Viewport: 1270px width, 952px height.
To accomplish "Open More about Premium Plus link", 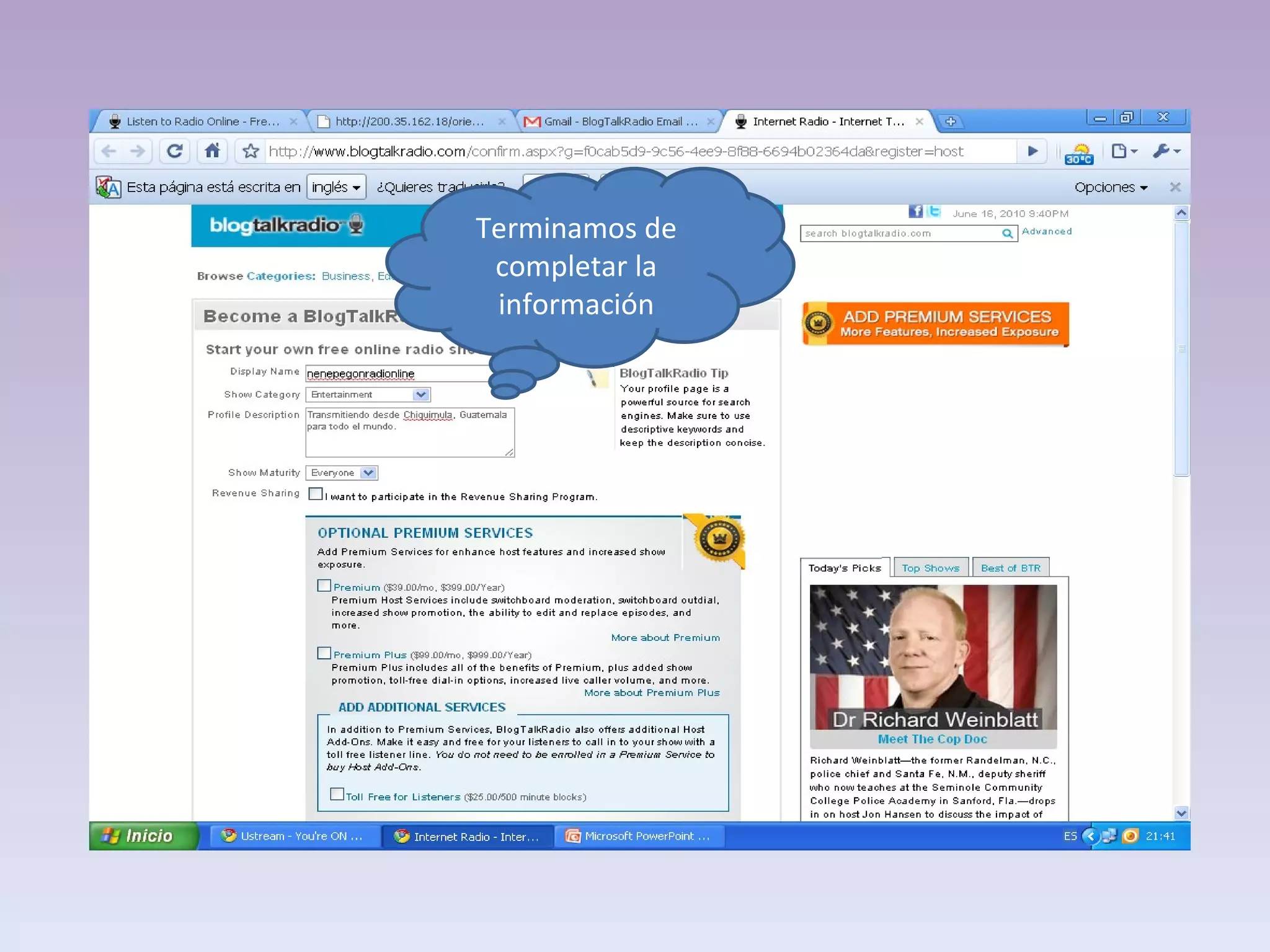I will (x=652, y=692).
